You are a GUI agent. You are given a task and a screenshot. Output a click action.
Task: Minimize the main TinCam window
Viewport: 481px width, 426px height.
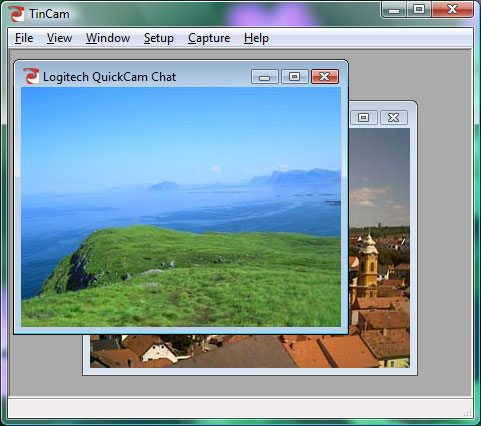[394, 10]
